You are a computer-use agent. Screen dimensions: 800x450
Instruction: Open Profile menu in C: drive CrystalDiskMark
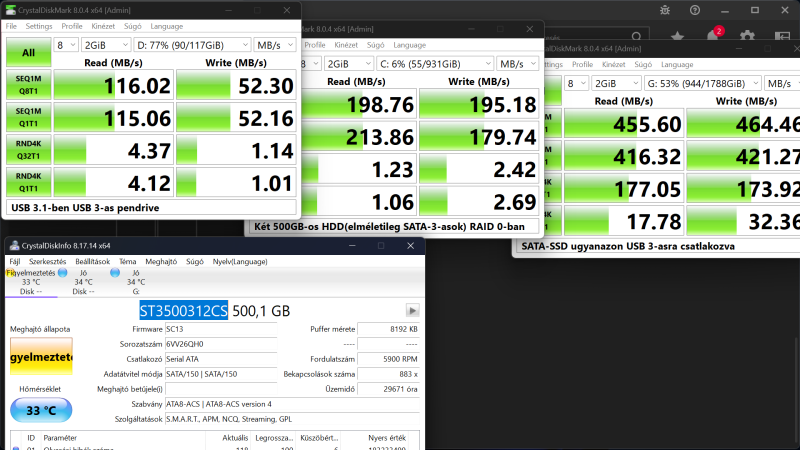click(315, 45)
